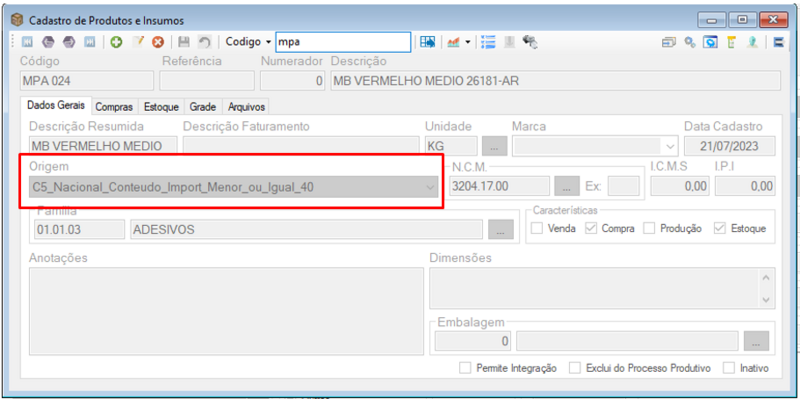Click the binoculars search icon

coord(530,42)
